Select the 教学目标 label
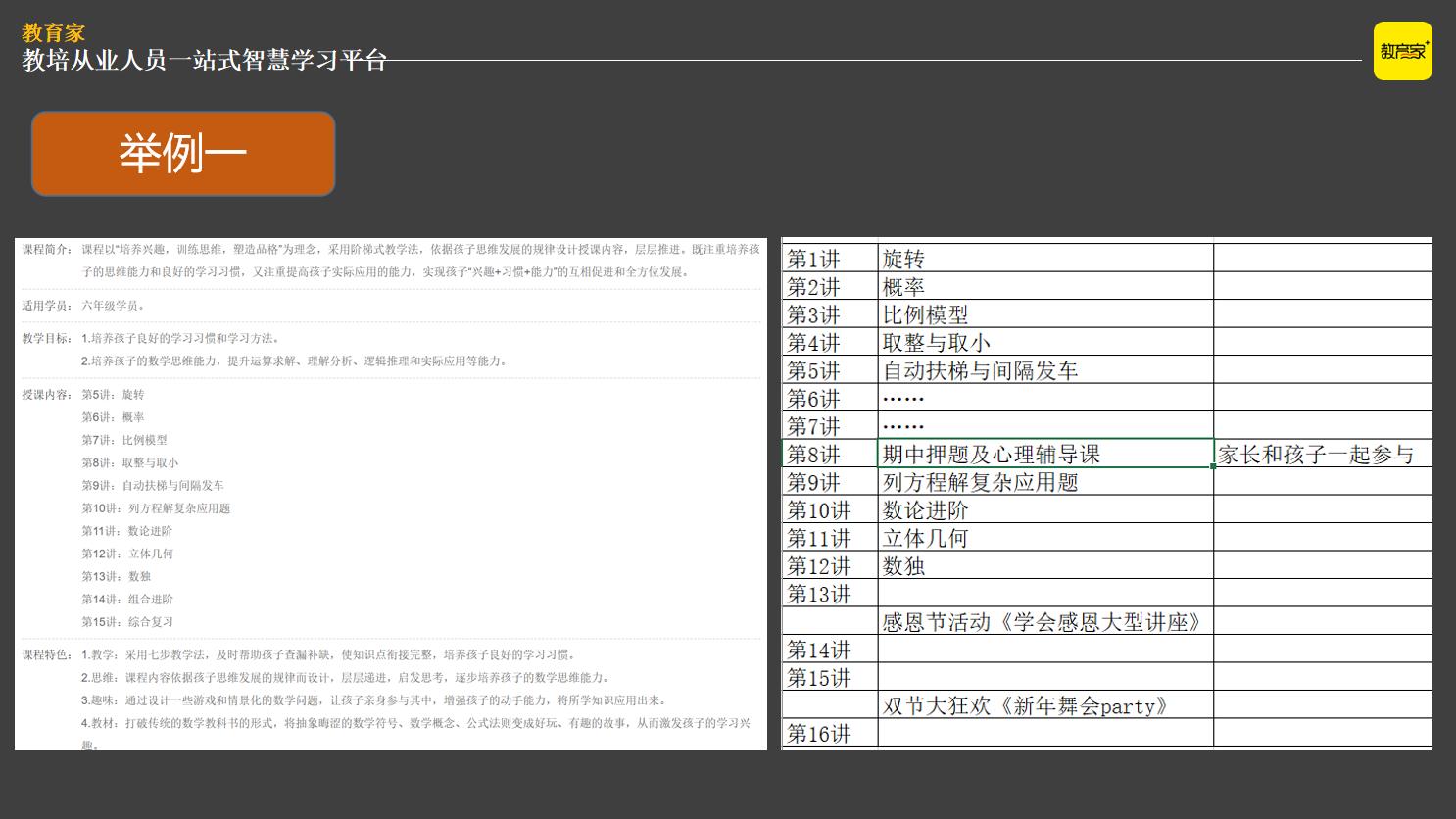Screen dimensions: 1456x819 pyautogui.click(x=44, y=340)
